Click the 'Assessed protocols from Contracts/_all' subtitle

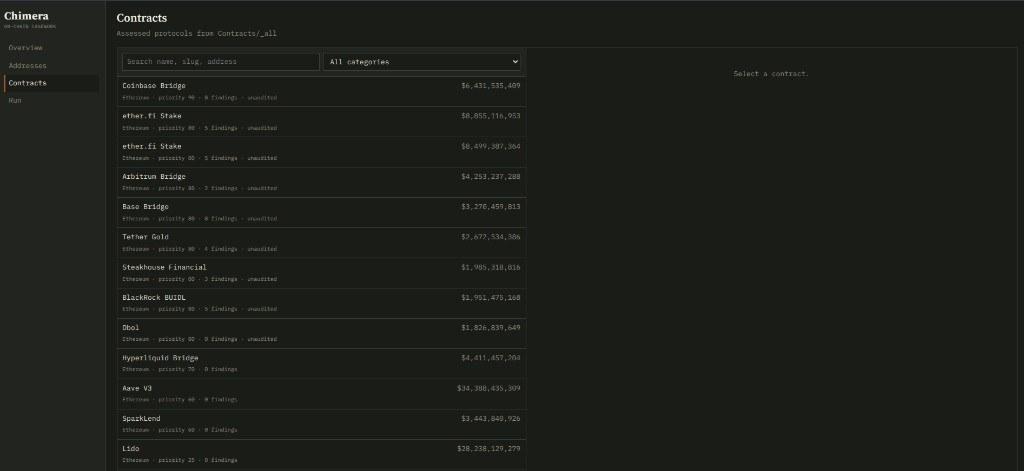tap(197, 33)
